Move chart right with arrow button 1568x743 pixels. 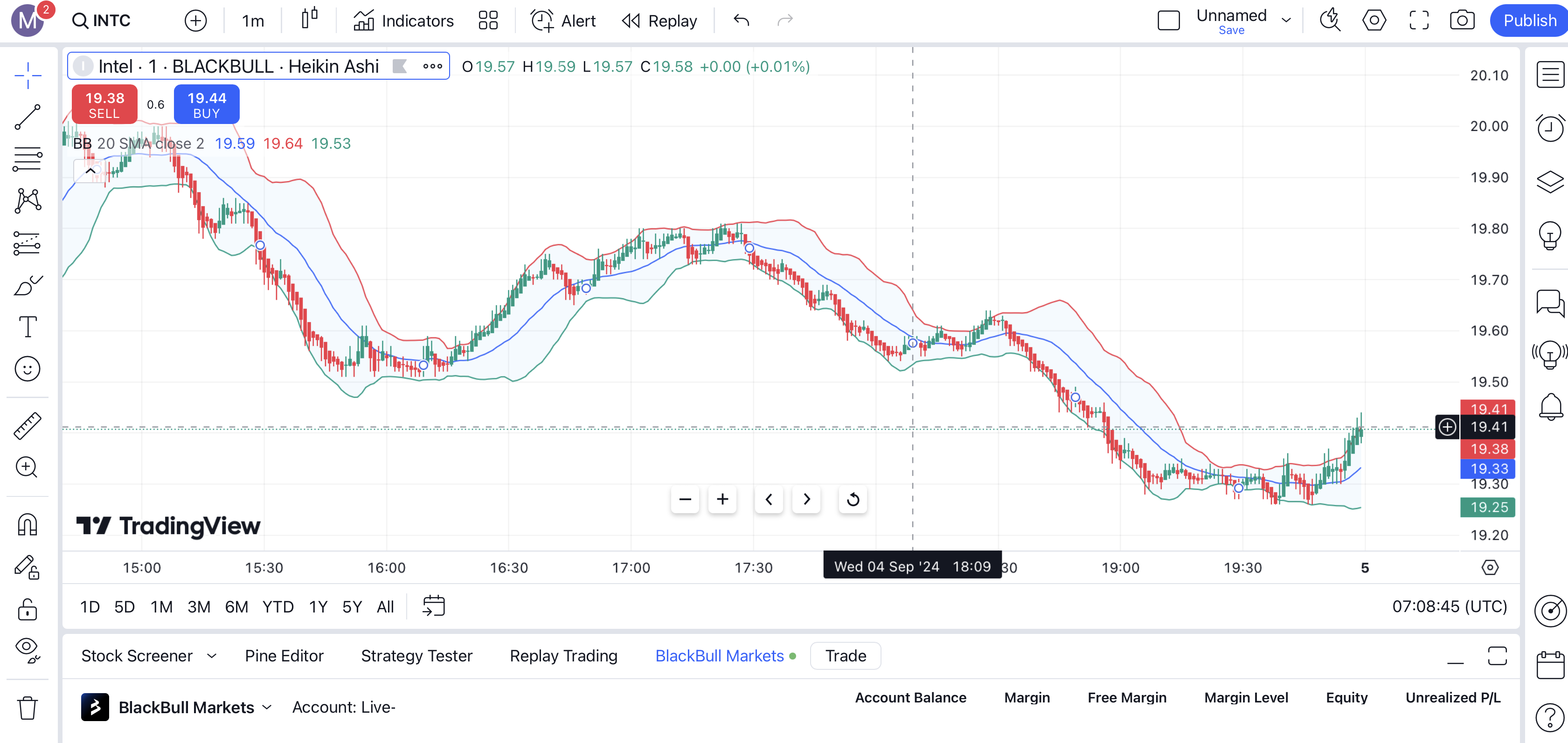(x=806, y=500)
